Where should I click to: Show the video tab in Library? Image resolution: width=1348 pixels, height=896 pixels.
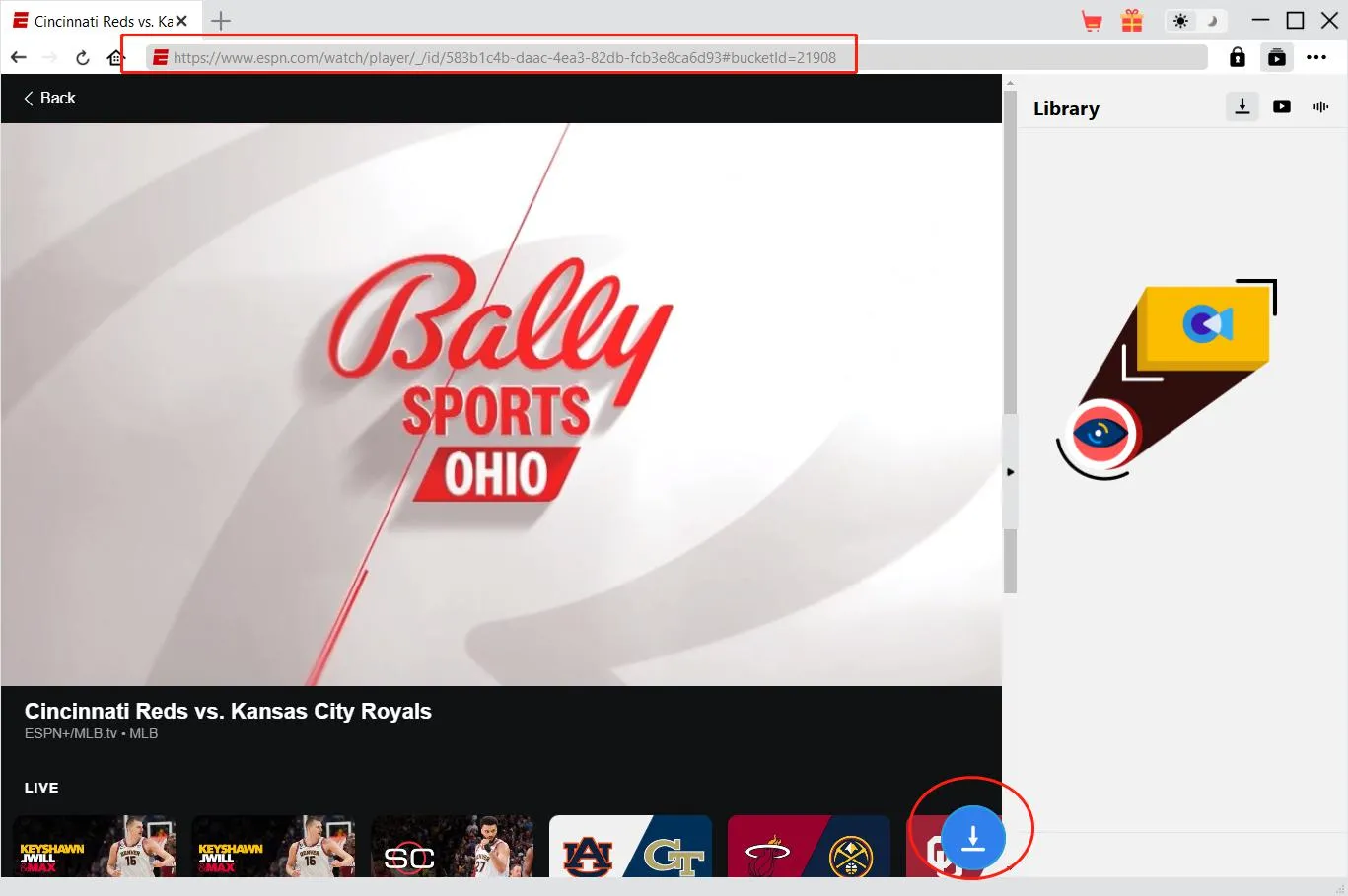[x=1282, y=106]
